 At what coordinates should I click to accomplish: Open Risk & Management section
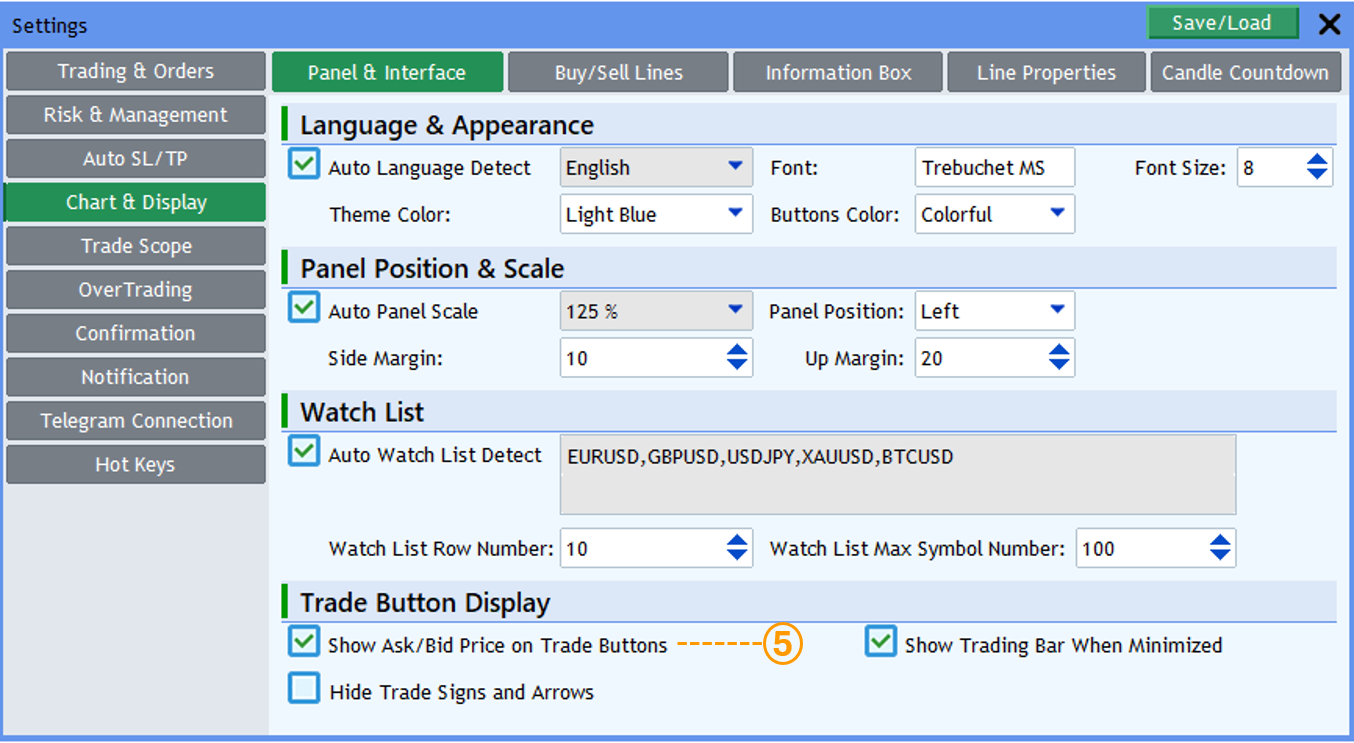point(136,115)
